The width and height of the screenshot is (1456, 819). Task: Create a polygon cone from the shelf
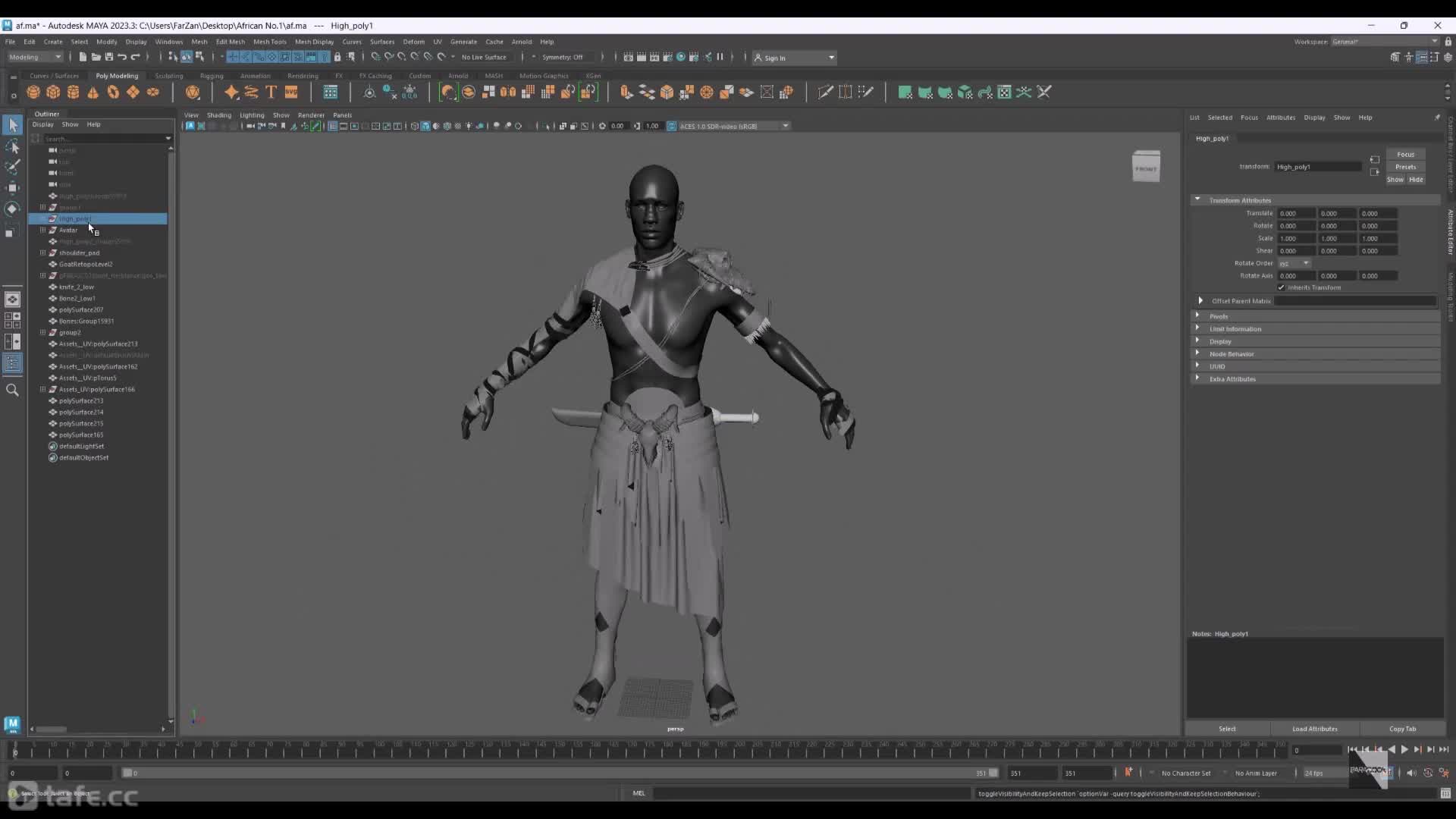(93, 92)
